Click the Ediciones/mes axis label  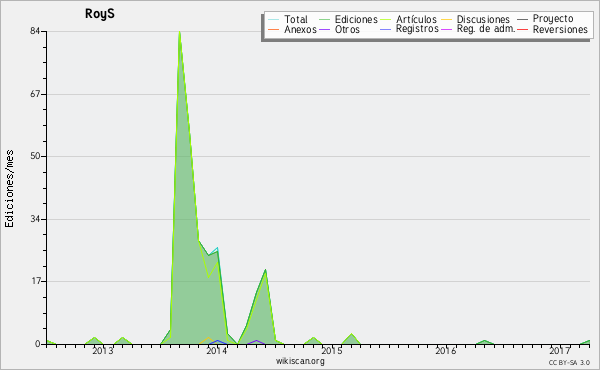(x=9, y=189)
